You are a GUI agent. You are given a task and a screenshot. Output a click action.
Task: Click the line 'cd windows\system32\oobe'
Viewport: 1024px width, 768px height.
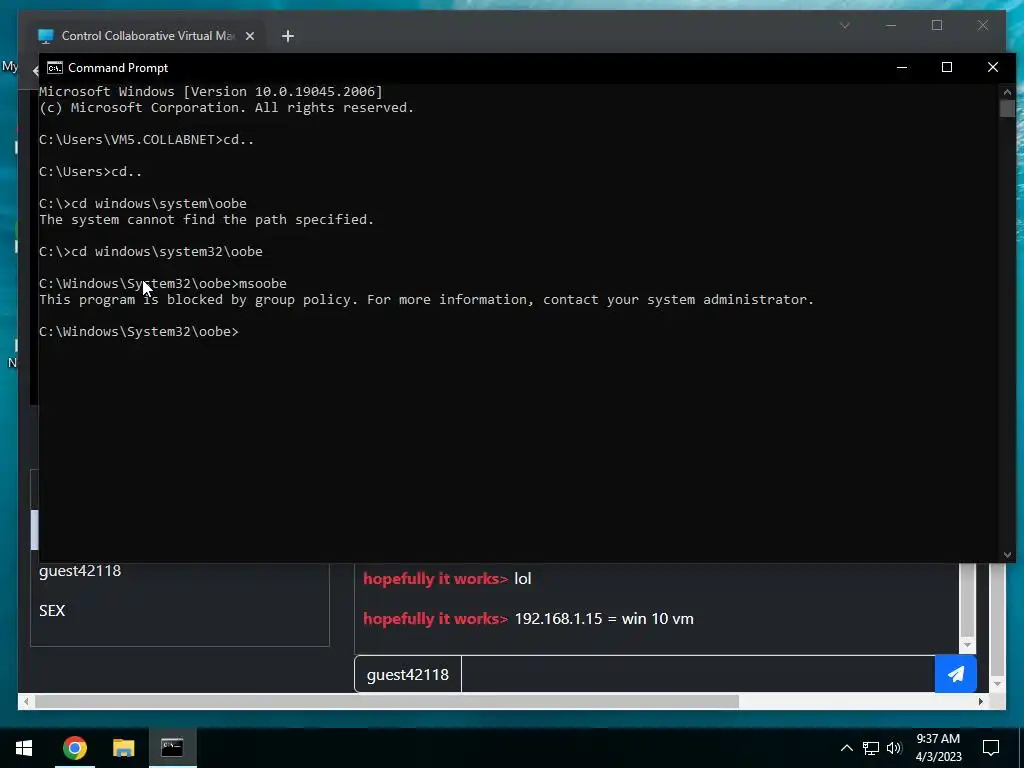tap(151, 251)
